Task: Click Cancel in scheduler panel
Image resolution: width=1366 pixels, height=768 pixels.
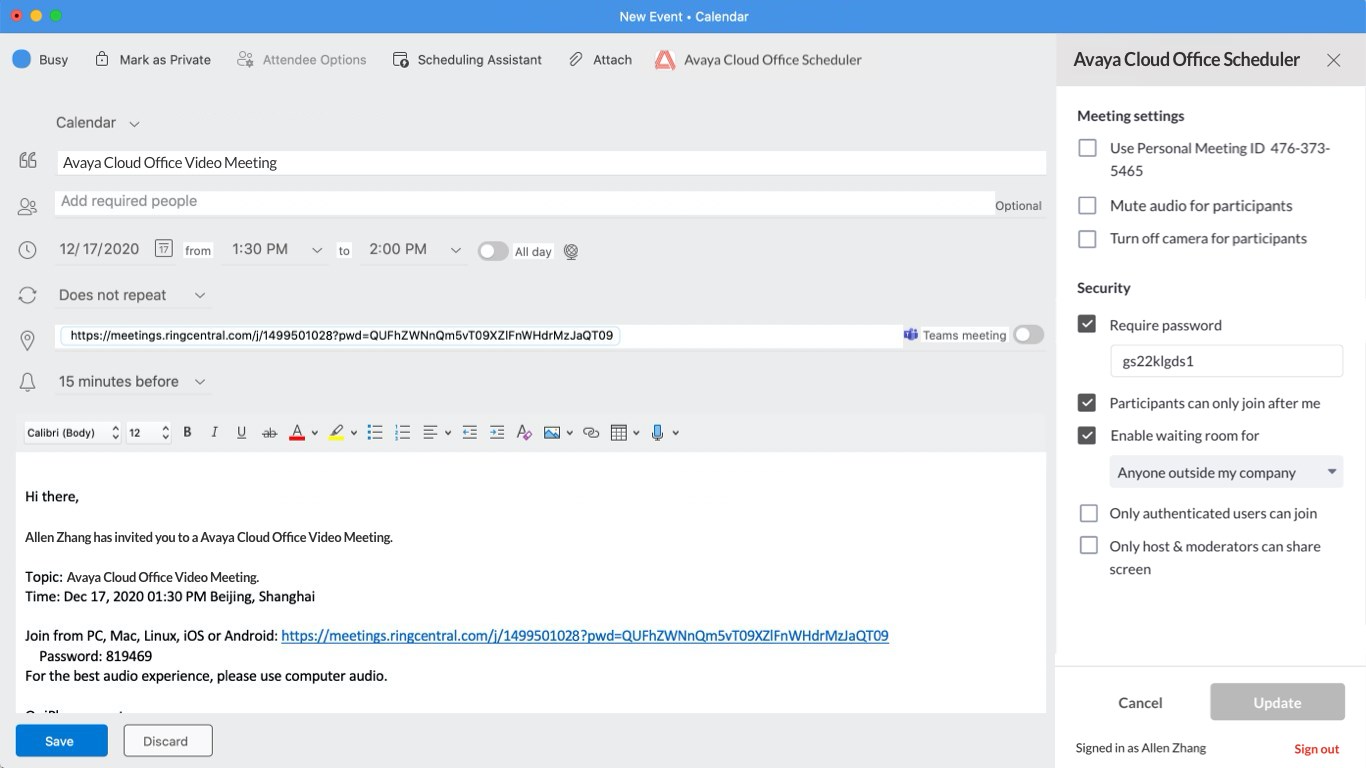Action: pyautogui.click(x=1140, y=703)
